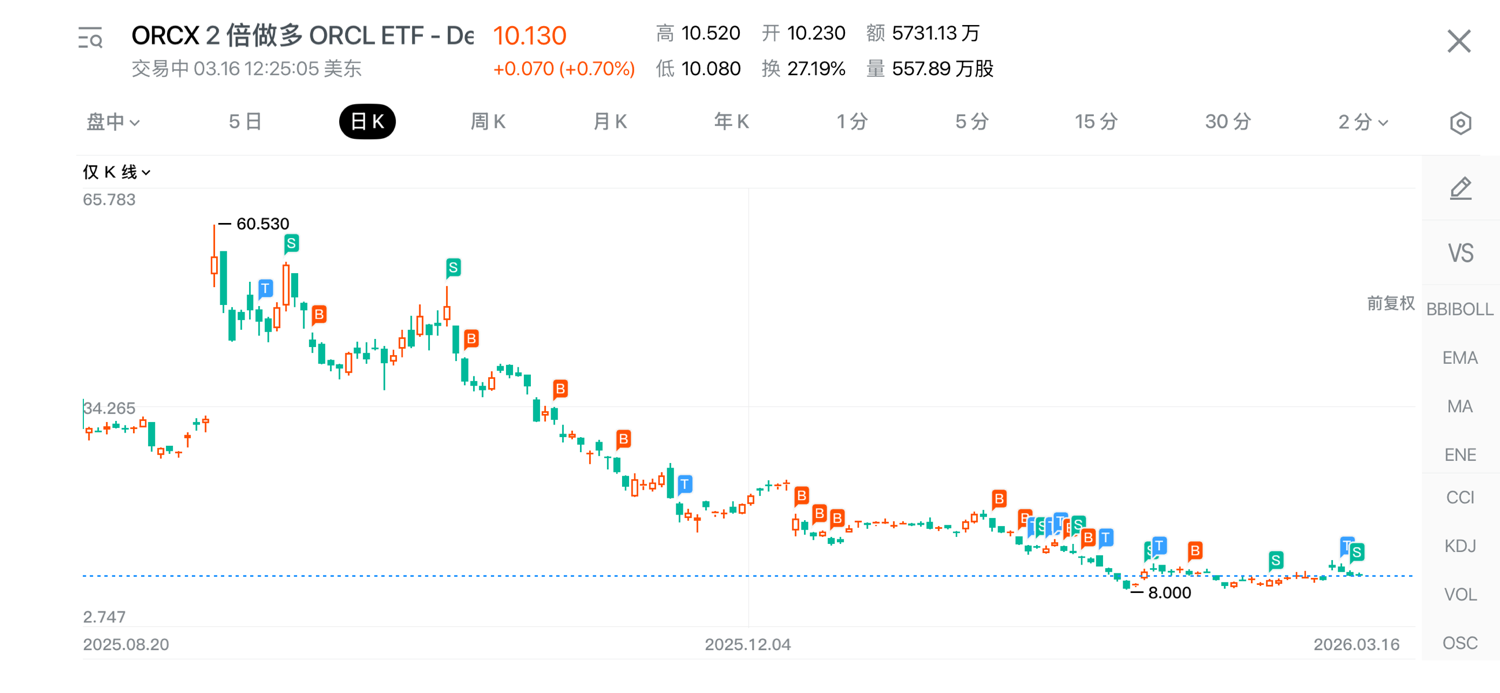This screenshot has width=1500, height=693.
Task: Close the chart view with X
Action: (x=1459, y=41)
